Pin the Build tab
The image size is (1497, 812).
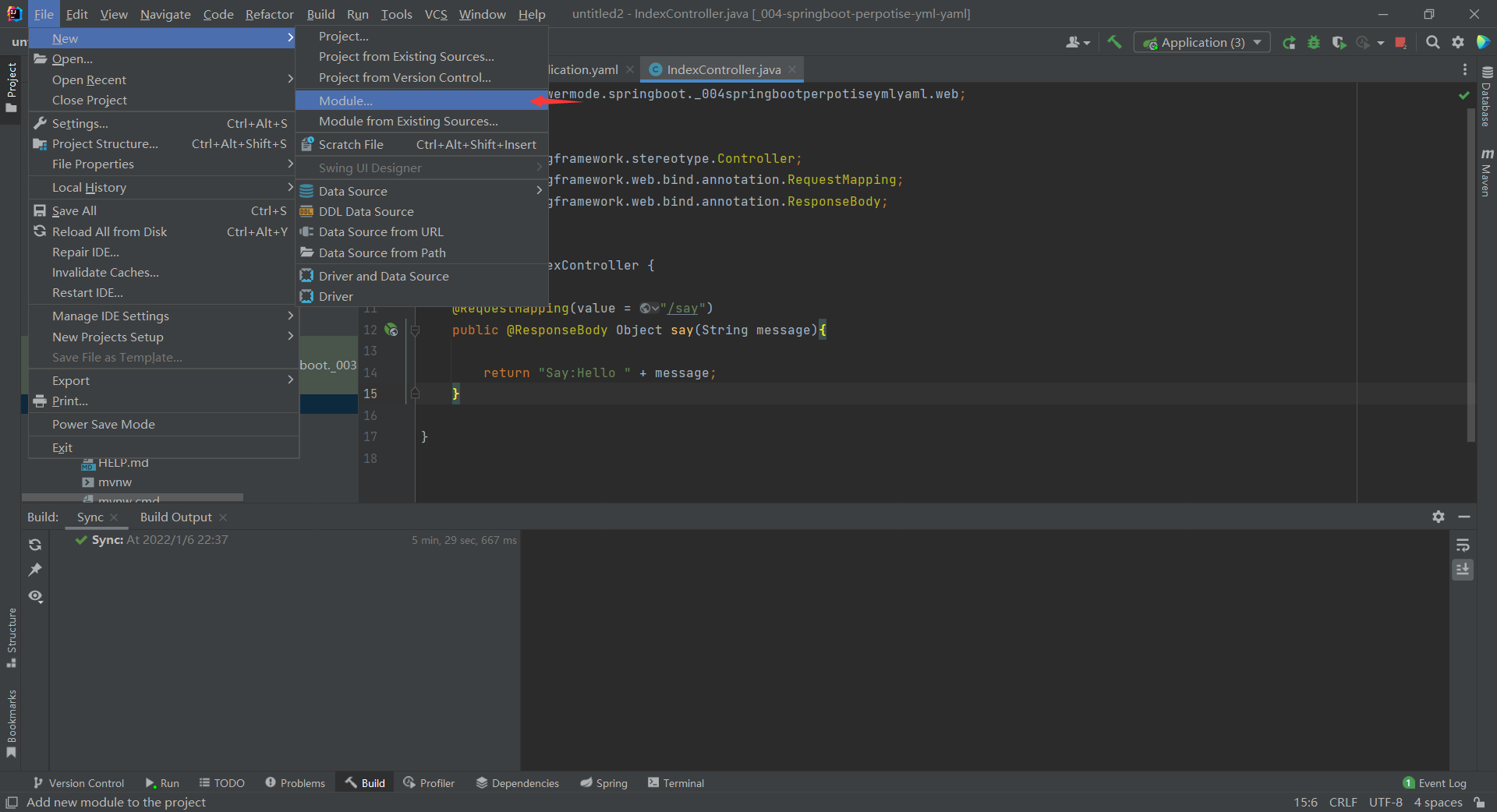point(35,570)
